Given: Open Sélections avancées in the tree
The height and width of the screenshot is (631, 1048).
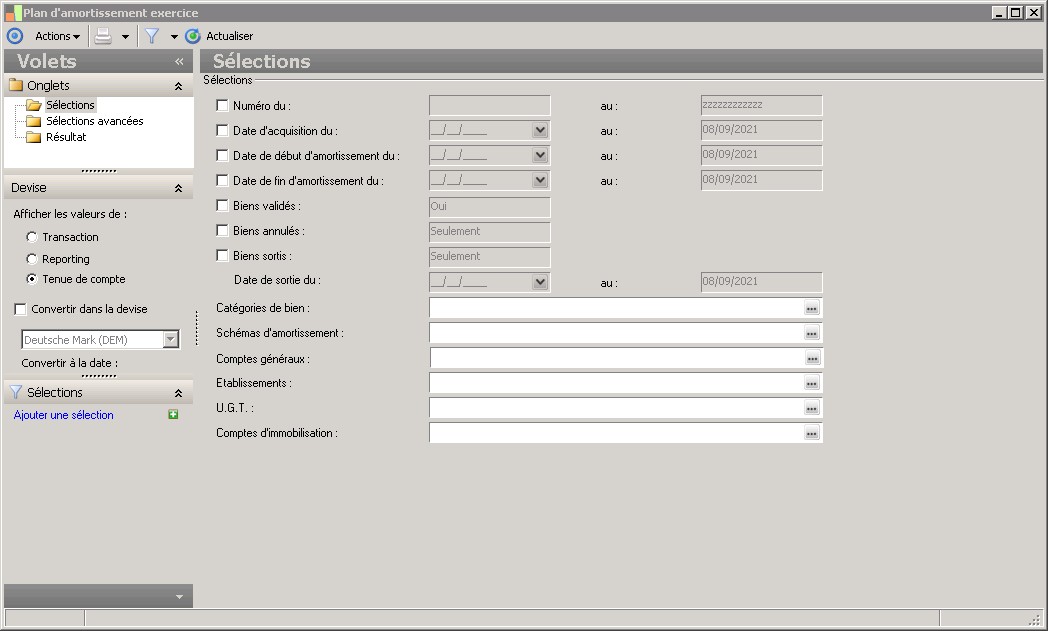Looking at the screenshot, I should click(x=94, y=121).
